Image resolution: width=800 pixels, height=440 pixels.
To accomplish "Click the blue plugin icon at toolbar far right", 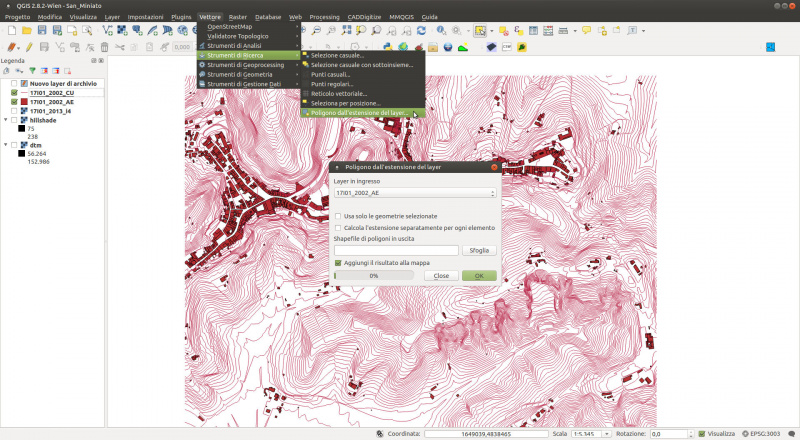I will coord(770,47).
